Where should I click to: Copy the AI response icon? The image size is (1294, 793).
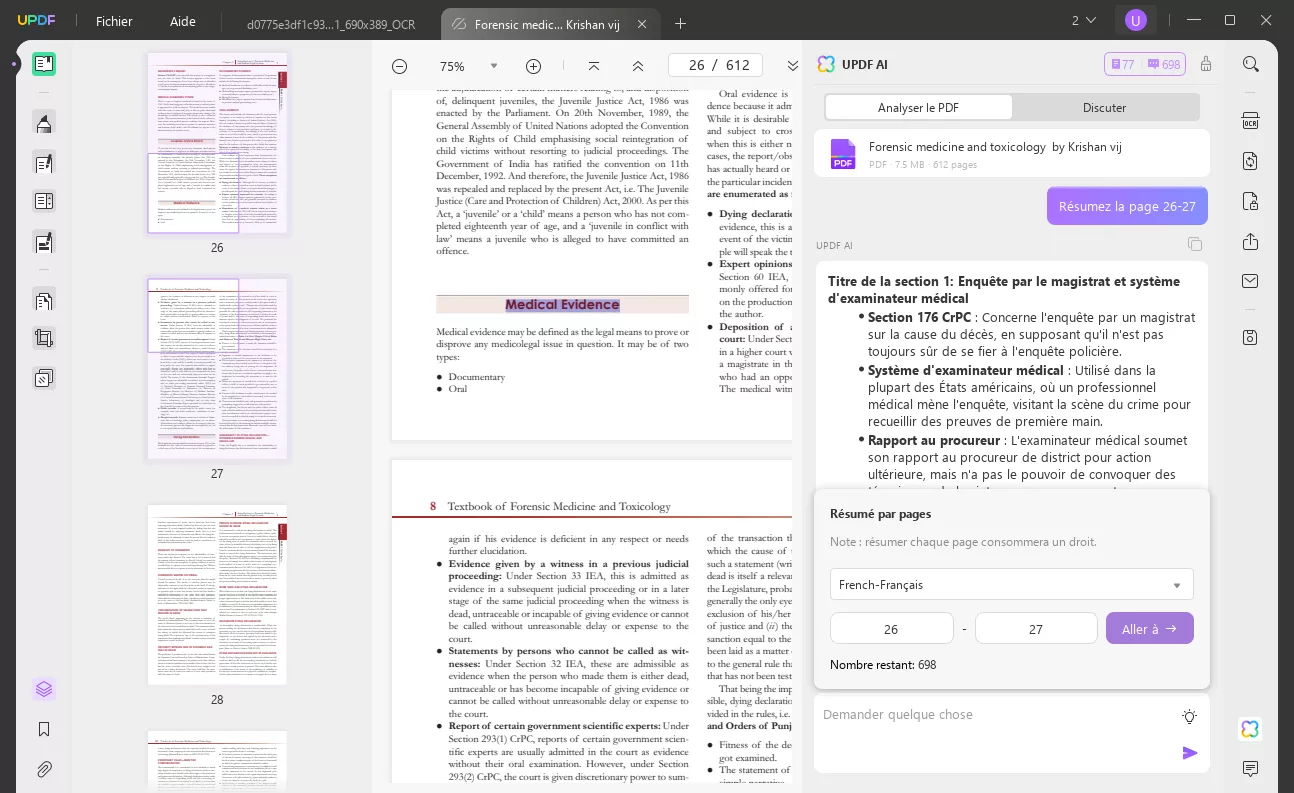(1194, 244)
